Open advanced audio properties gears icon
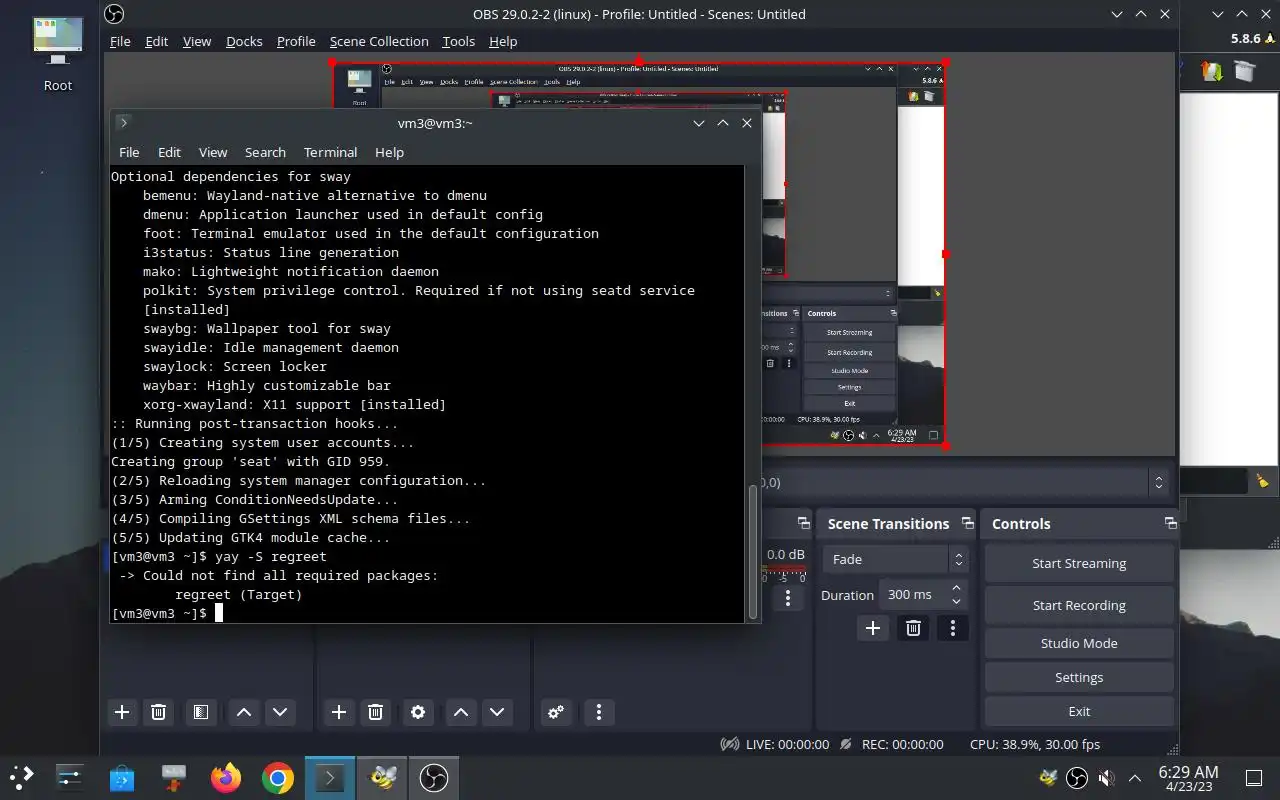 coord(556,712)
